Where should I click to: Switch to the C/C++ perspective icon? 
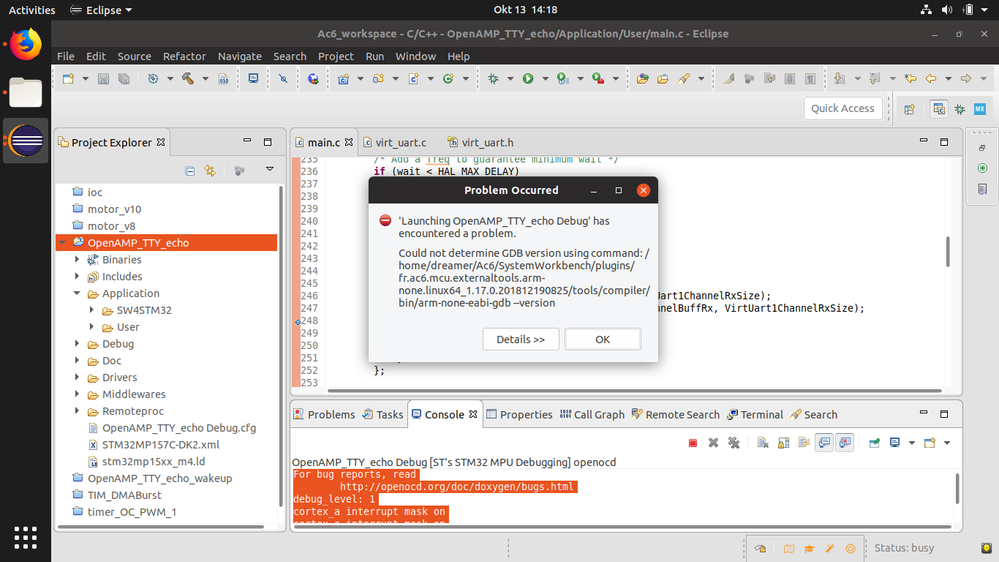[939, 109]
